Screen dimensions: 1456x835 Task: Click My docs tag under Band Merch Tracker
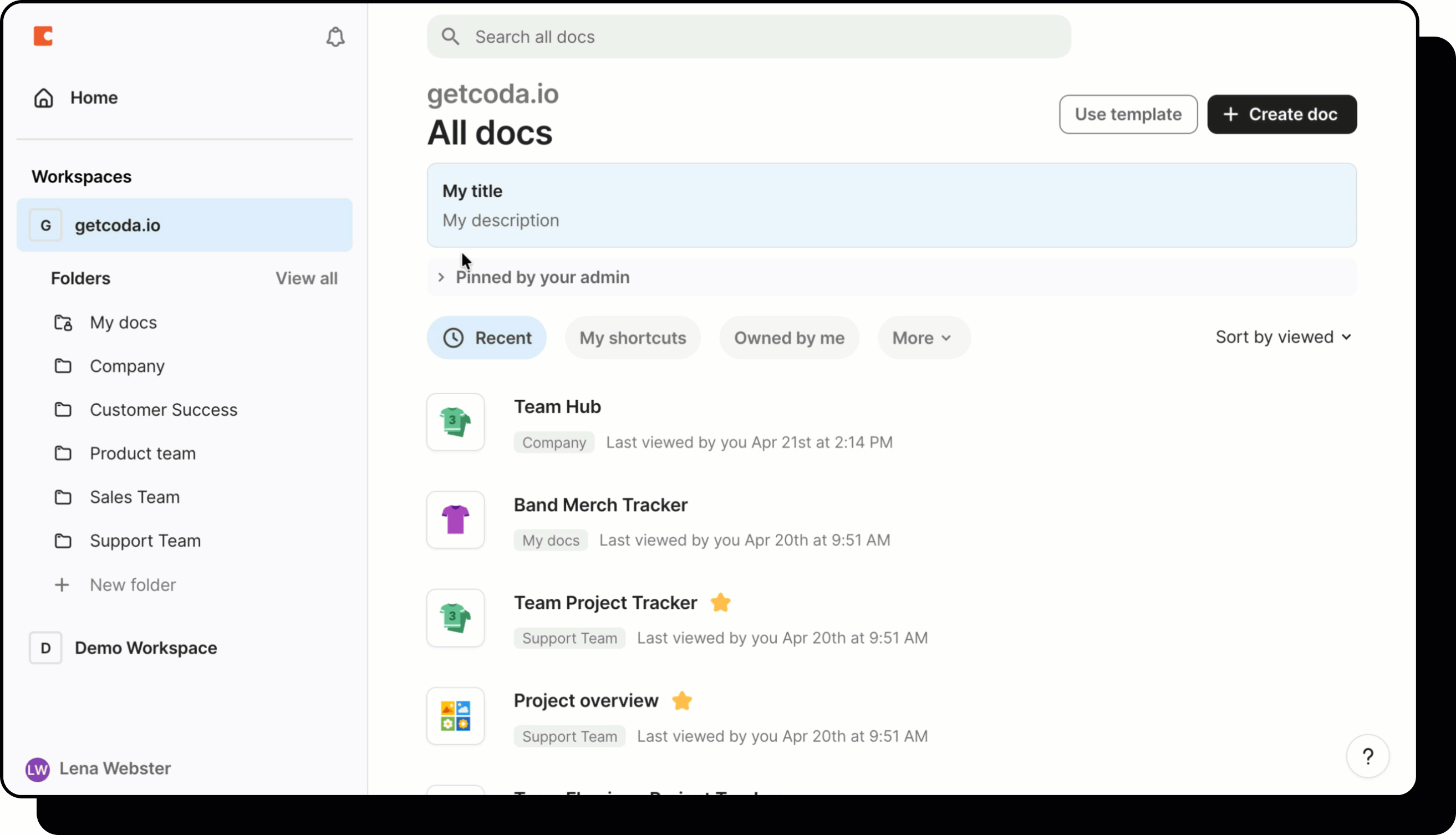pos(551,541)
